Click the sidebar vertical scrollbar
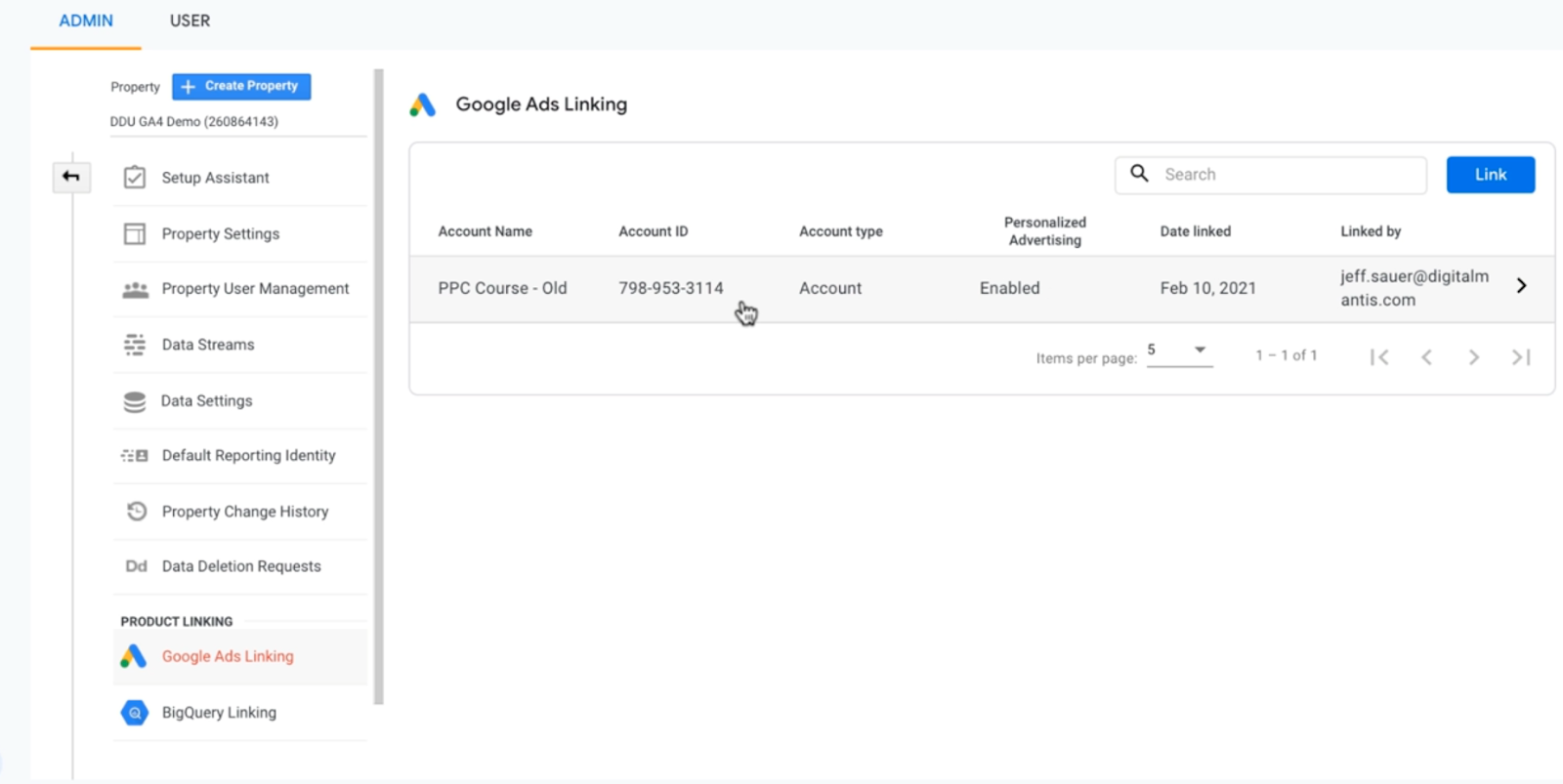Image resolution: width=1563 pixels, height=784 pixels. [378, 387]
